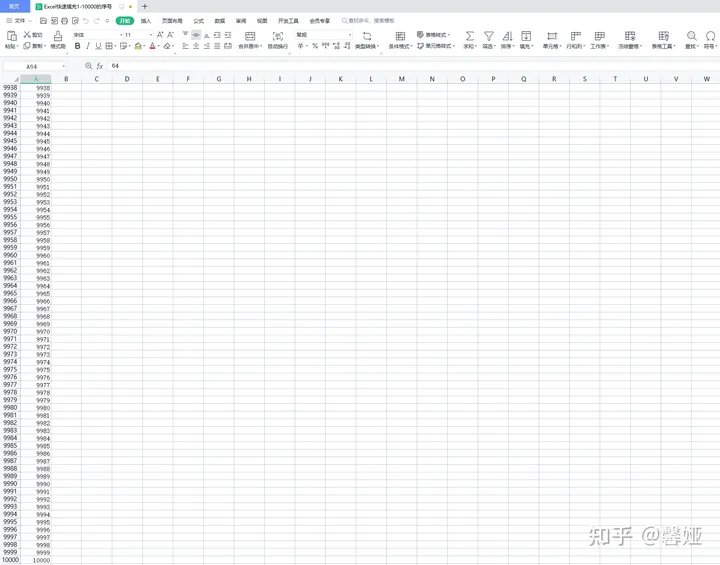
Task: Click the Paste clipboard icon
Action: [11, 36]
